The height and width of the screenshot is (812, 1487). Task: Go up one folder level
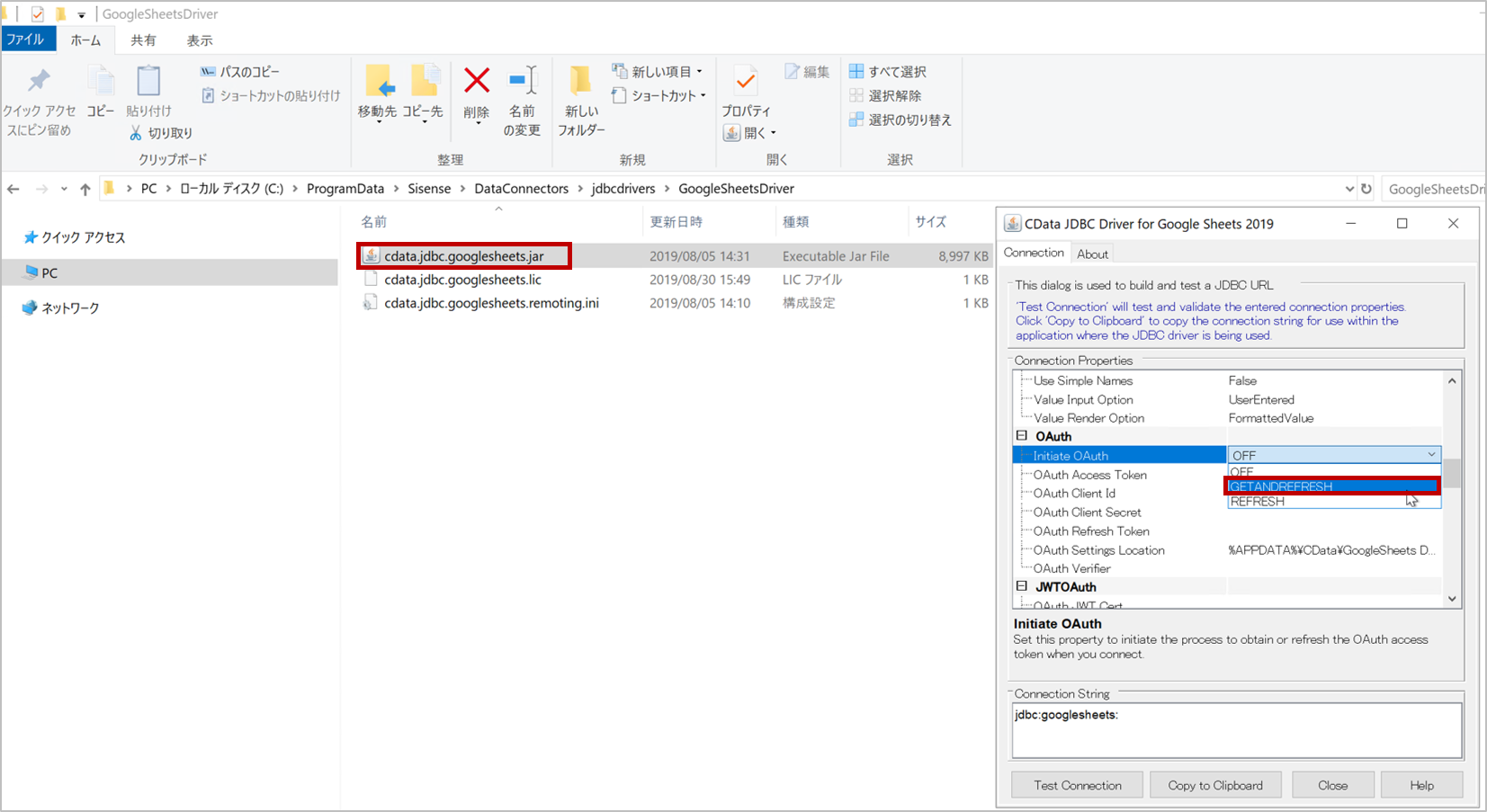click(85, 189)
